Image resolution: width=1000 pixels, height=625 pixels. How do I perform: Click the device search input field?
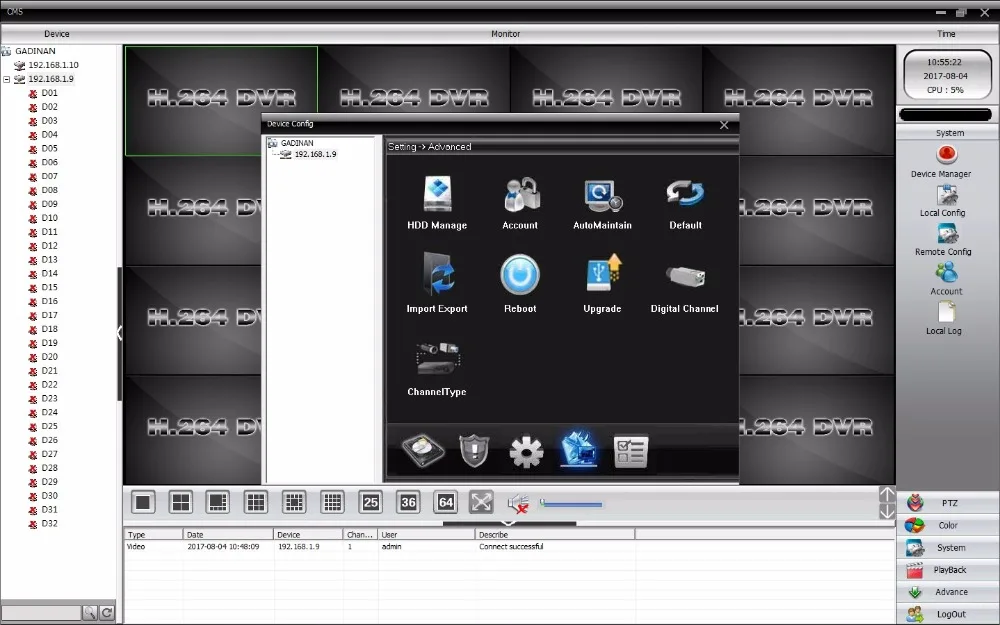pos(41,613)
